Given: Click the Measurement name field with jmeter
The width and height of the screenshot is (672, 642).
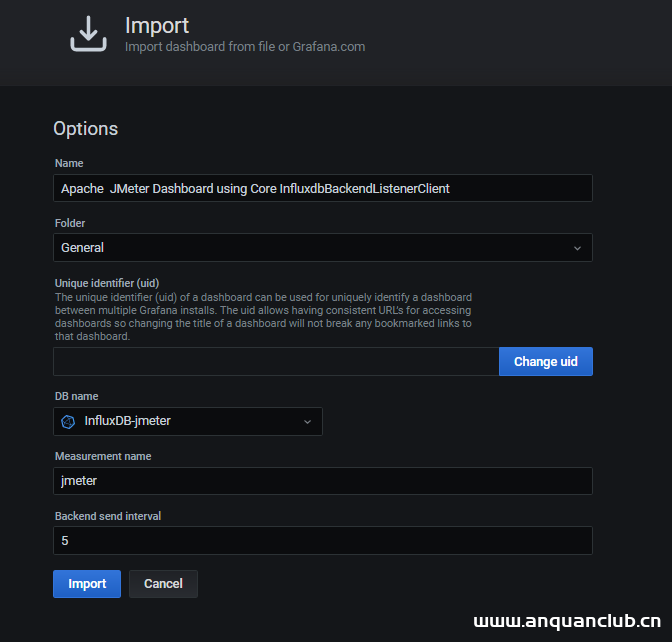Looking at the screenshot, I should (323, 481).
